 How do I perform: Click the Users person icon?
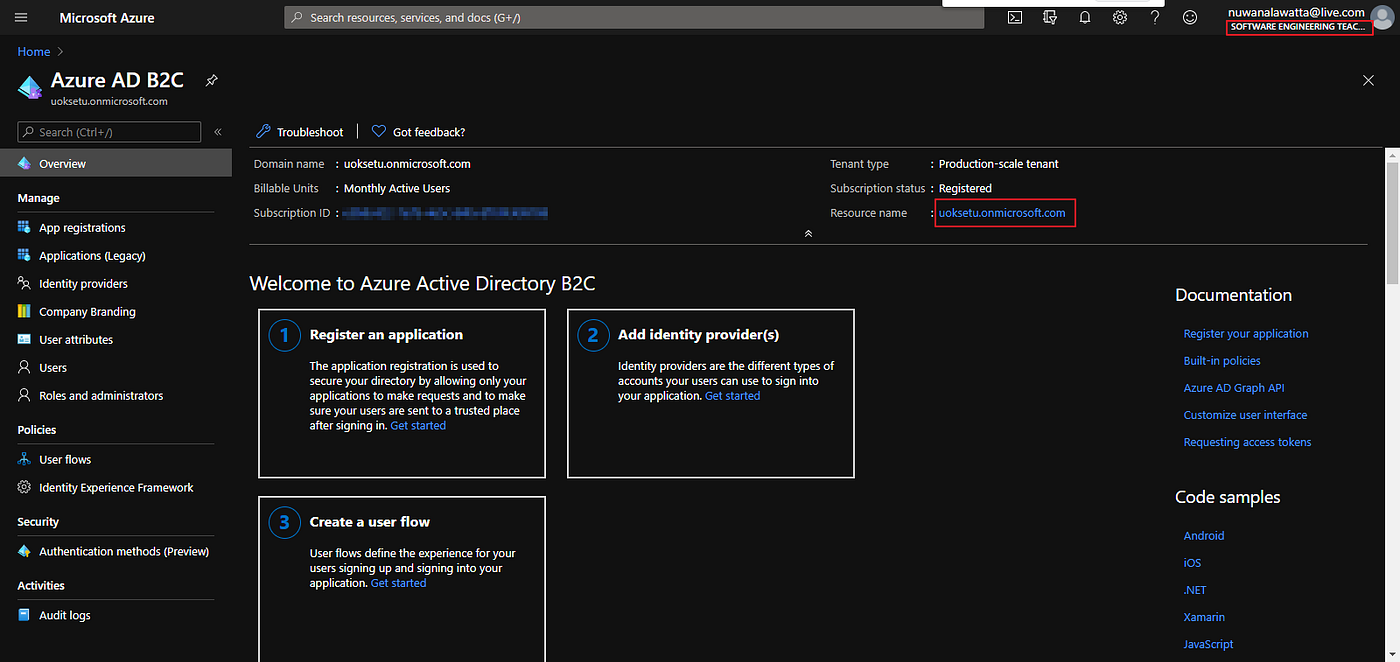(25, 368)
